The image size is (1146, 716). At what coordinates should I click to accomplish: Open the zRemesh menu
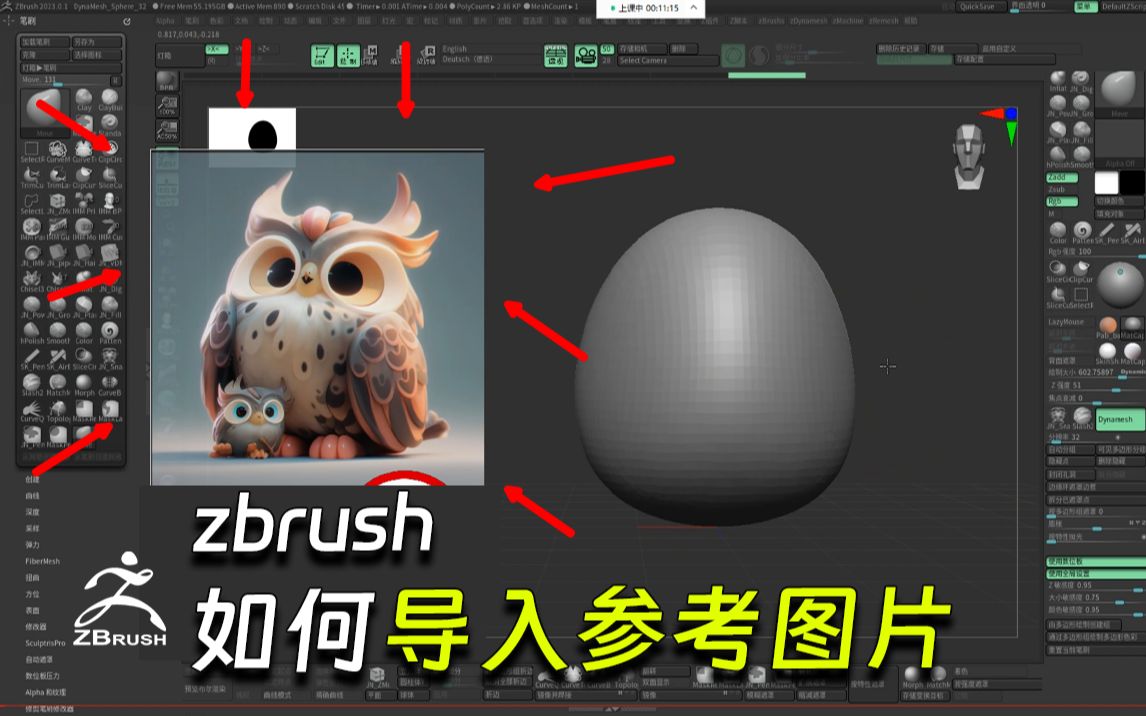(884, 21)
